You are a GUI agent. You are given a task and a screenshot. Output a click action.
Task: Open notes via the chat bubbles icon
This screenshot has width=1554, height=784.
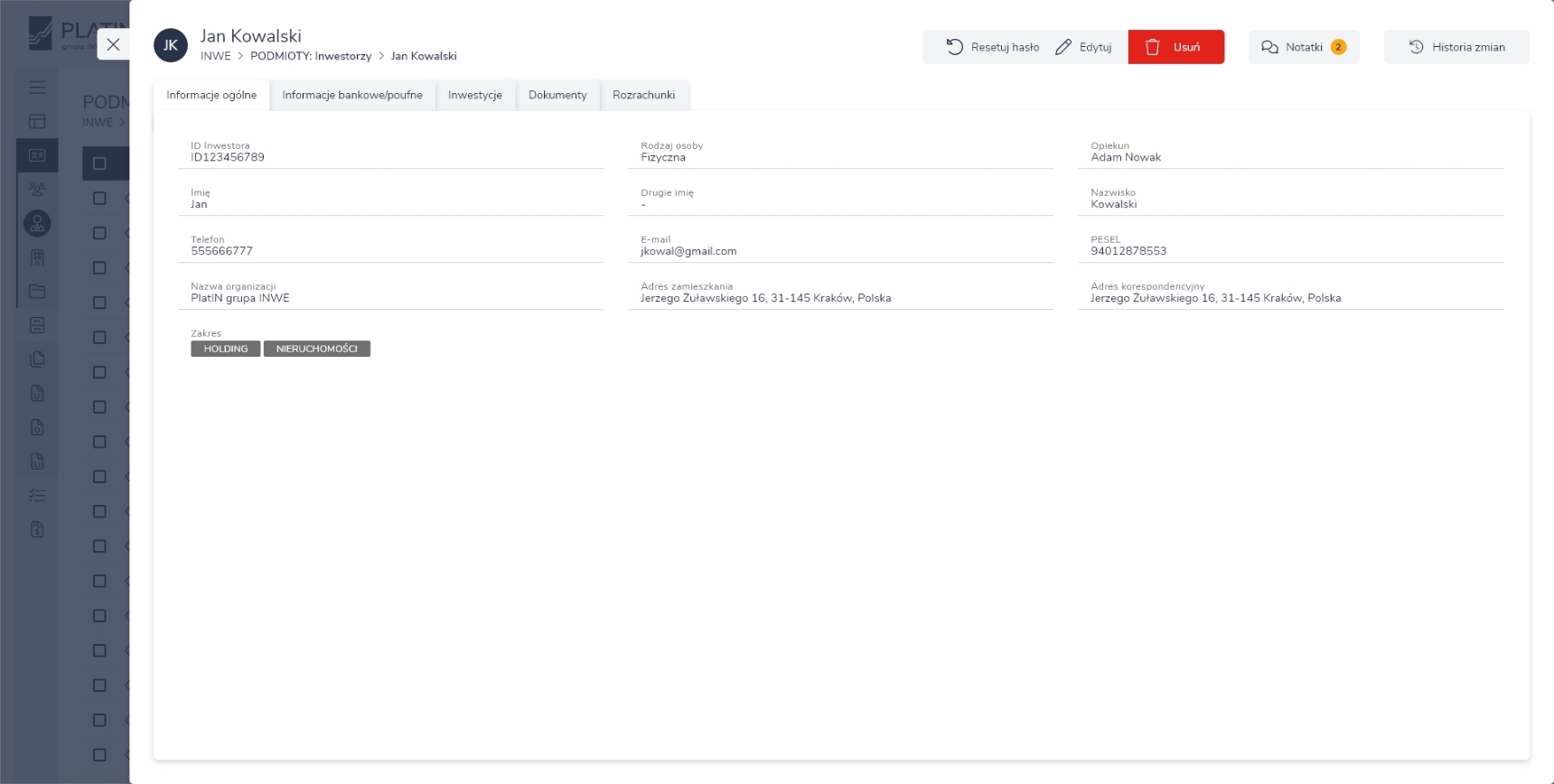[1269, 47]
